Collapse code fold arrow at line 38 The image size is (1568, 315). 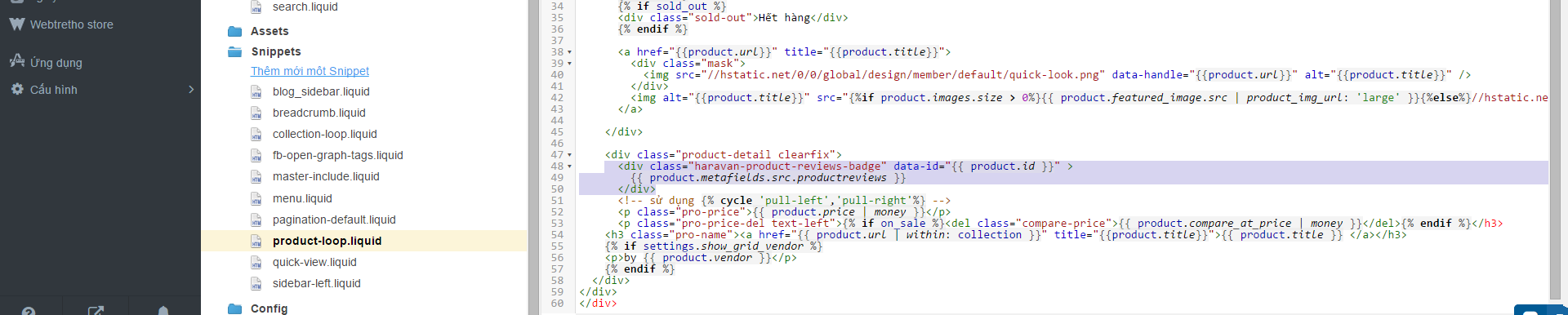(569, 52)
